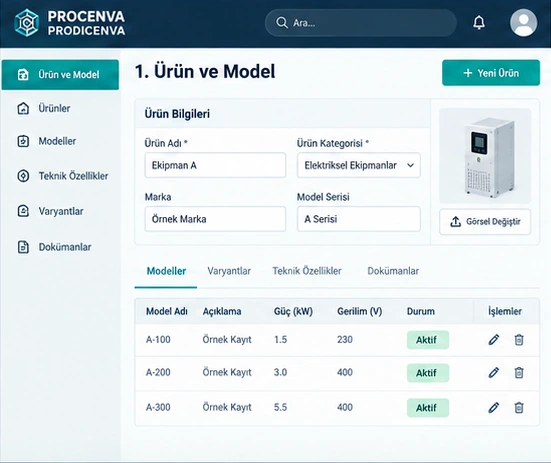The height and width of the screenshot is (463, 551).
Task: Open the user profile avatar
Action: click(523, 23)
